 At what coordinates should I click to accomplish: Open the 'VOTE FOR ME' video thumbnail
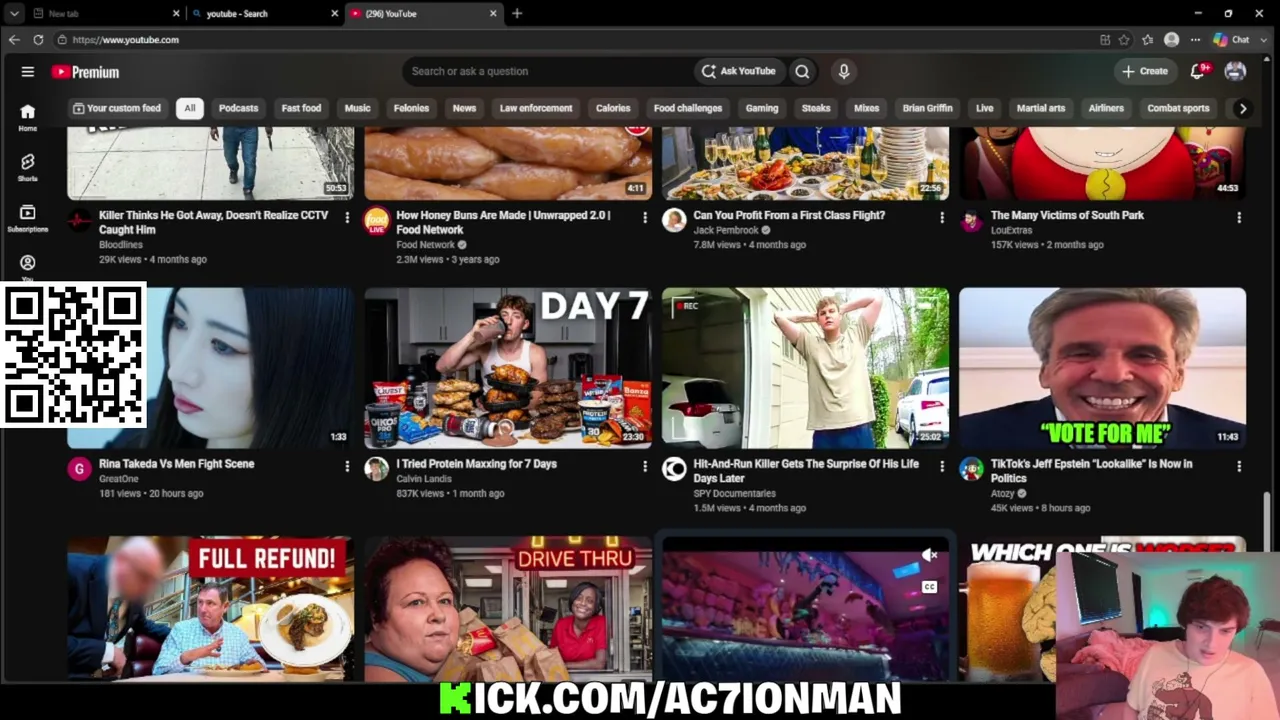1102,368
